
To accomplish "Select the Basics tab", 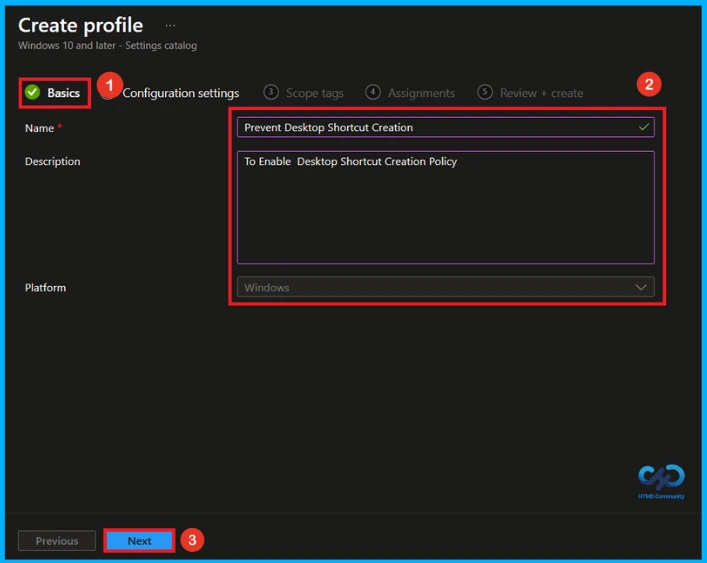I will 55,93.
